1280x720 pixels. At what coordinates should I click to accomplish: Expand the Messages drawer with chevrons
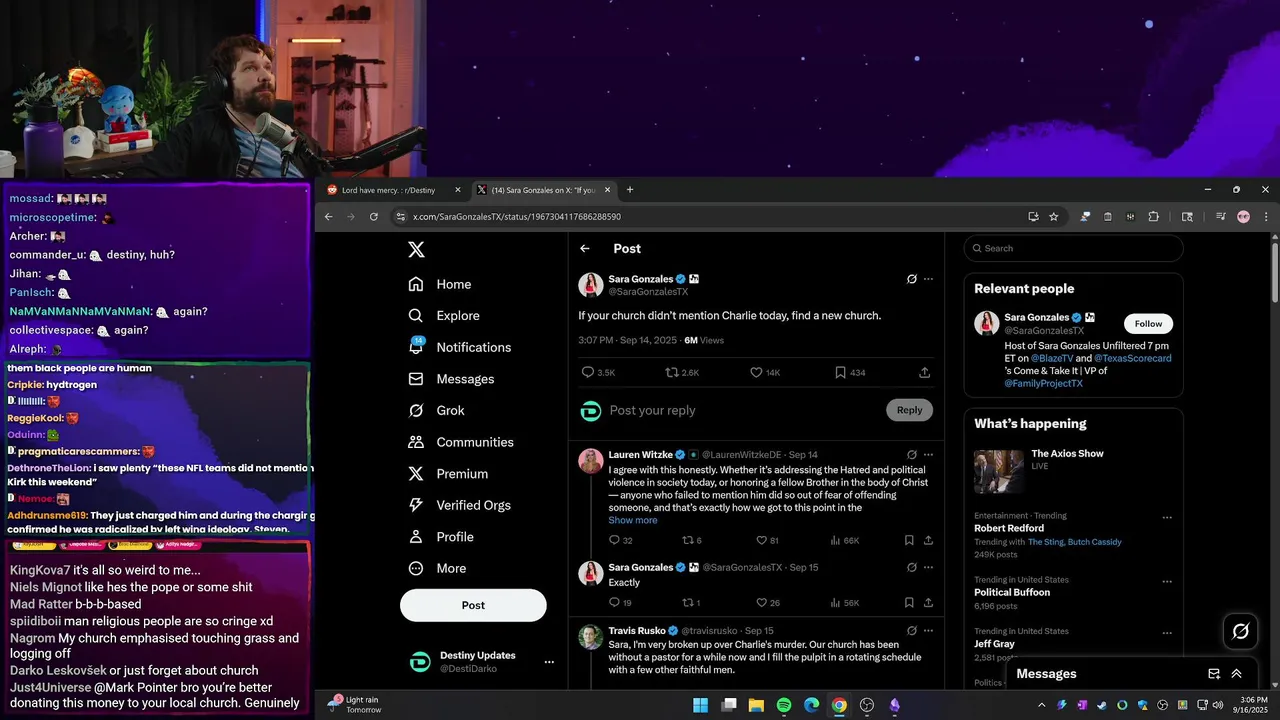1237,674
